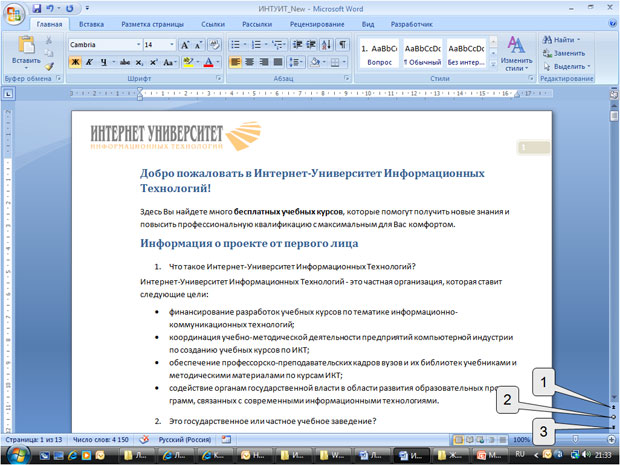Switch to Web Layout view
Viewport: 620px width, 465px height.
[x=480, y=439]
